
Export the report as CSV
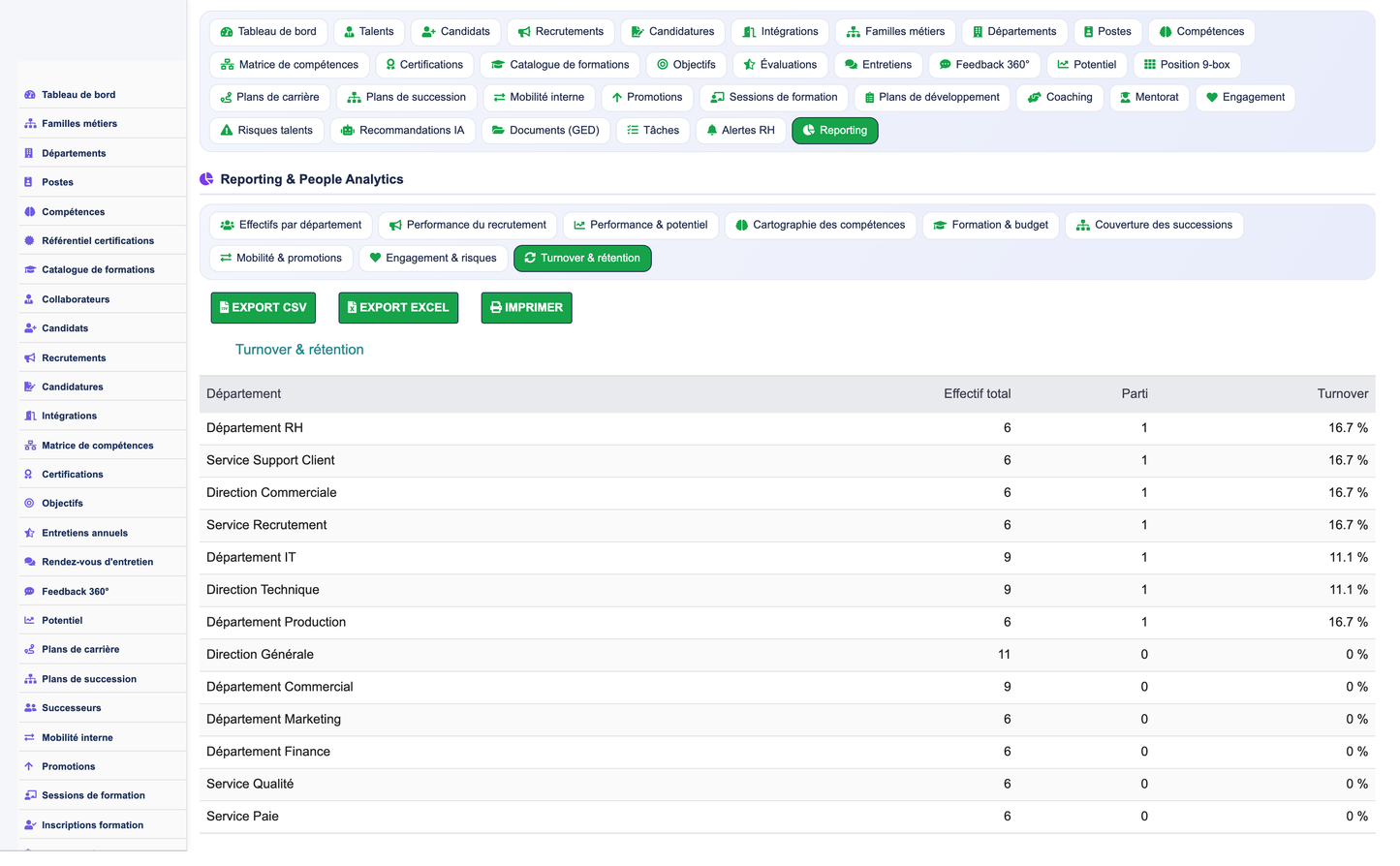coord(264,308)
